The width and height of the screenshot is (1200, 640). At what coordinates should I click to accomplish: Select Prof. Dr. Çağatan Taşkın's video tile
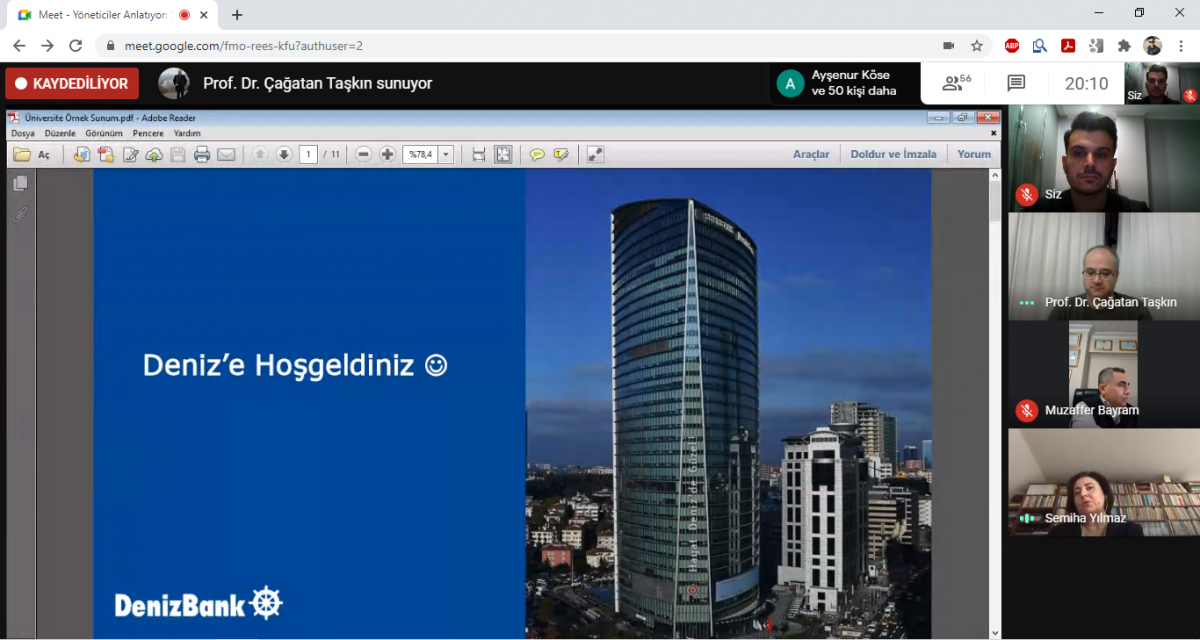coord(1104,266)
